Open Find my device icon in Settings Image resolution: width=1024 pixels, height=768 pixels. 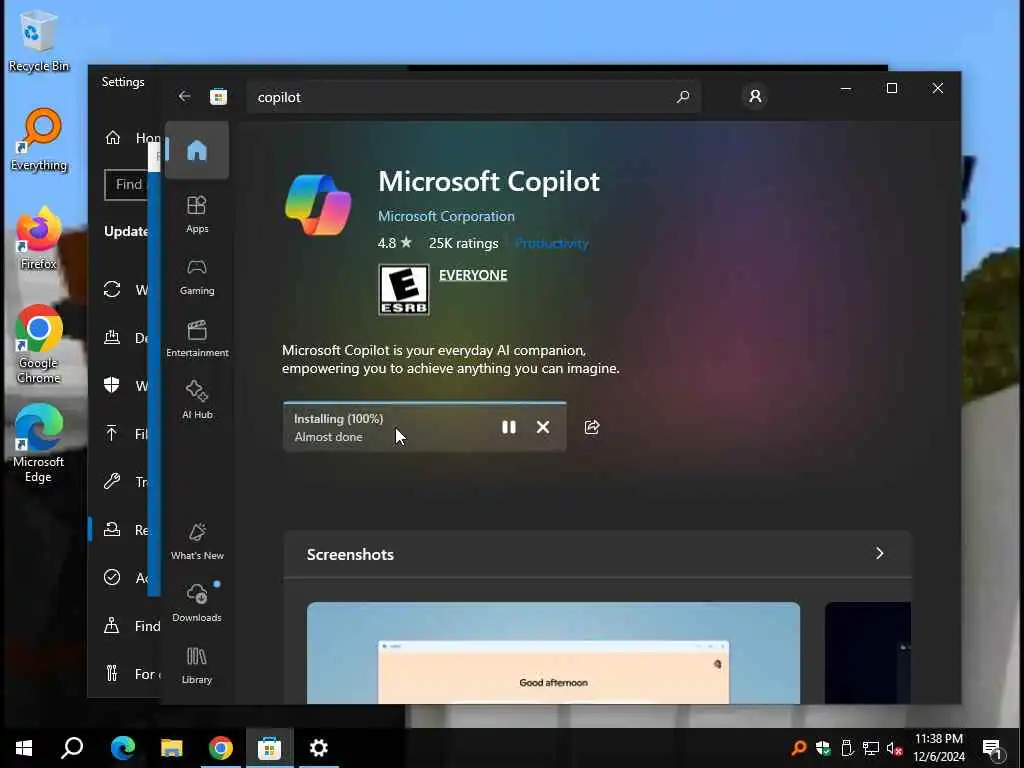point(112,626)
